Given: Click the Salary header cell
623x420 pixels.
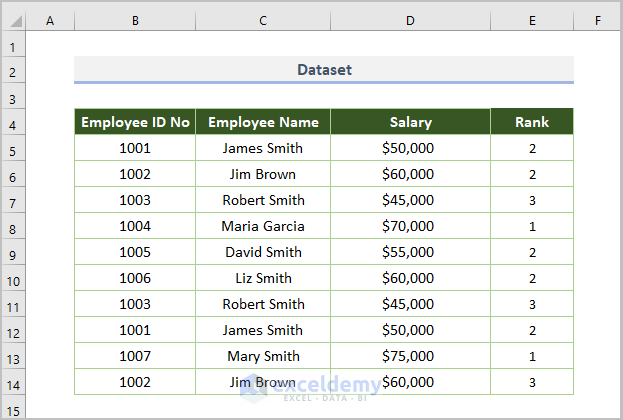Looking at the screenshot, I should tap(410, 122).
